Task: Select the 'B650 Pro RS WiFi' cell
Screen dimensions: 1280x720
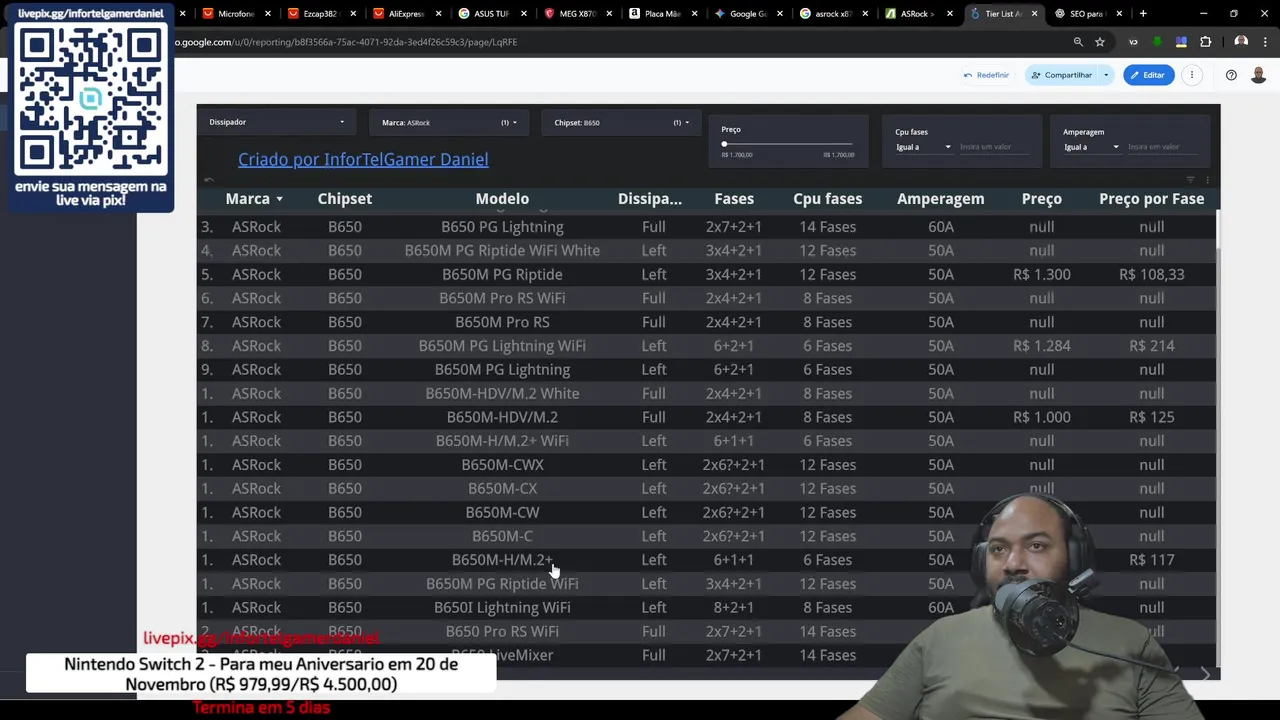Action: coord(502,632)
